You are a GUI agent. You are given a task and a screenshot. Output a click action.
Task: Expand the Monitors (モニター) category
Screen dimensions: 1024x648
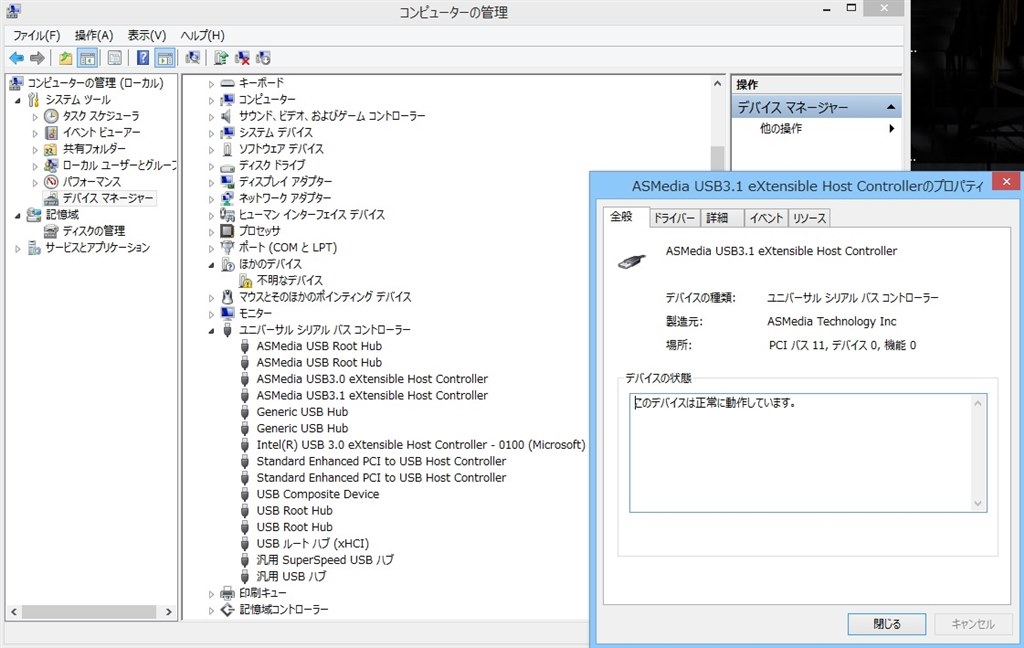(x=211, y=314)
